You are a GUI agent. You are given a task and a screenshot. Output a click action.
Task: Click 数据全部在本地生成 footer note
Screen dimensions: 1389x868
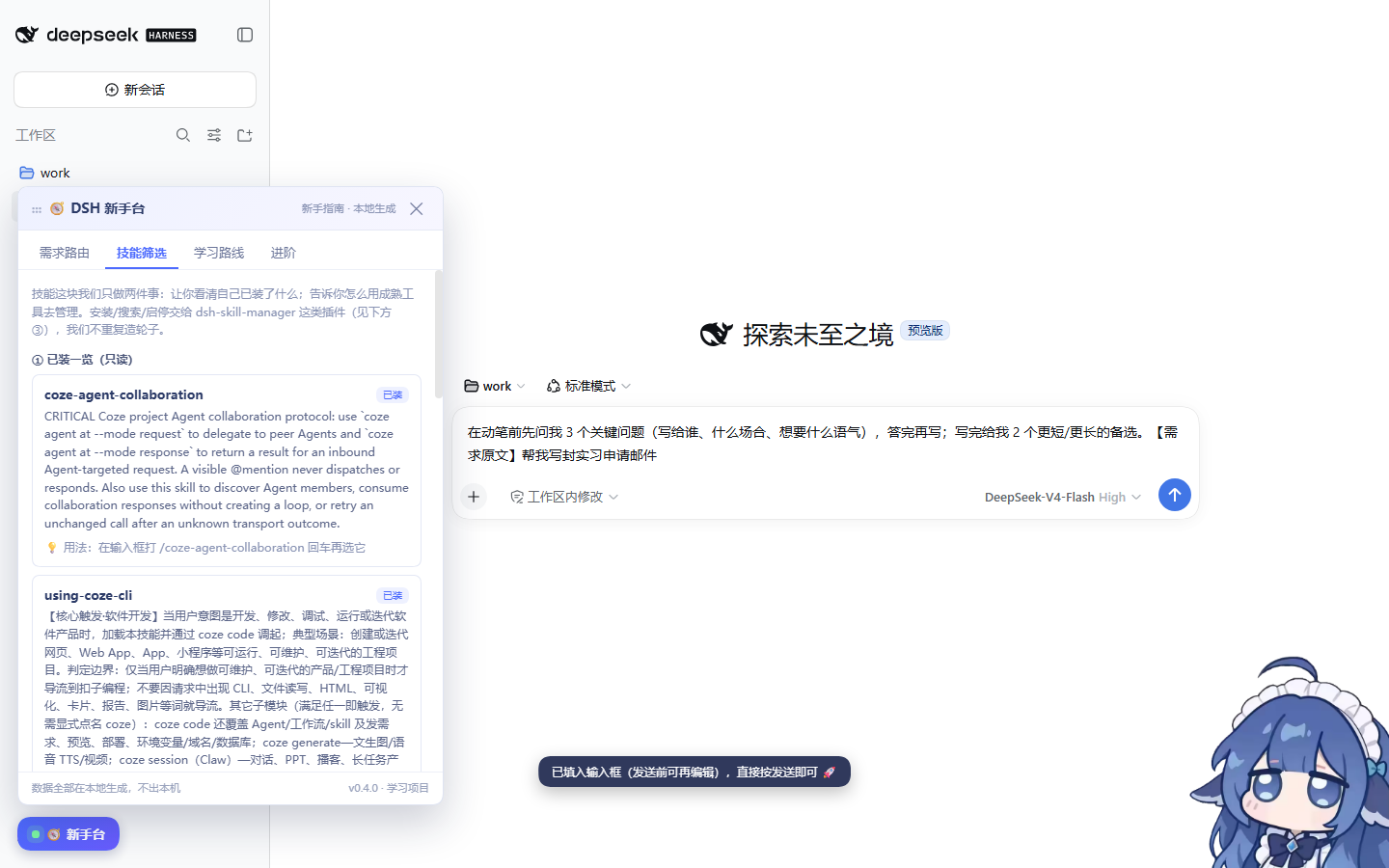[106, 788]
